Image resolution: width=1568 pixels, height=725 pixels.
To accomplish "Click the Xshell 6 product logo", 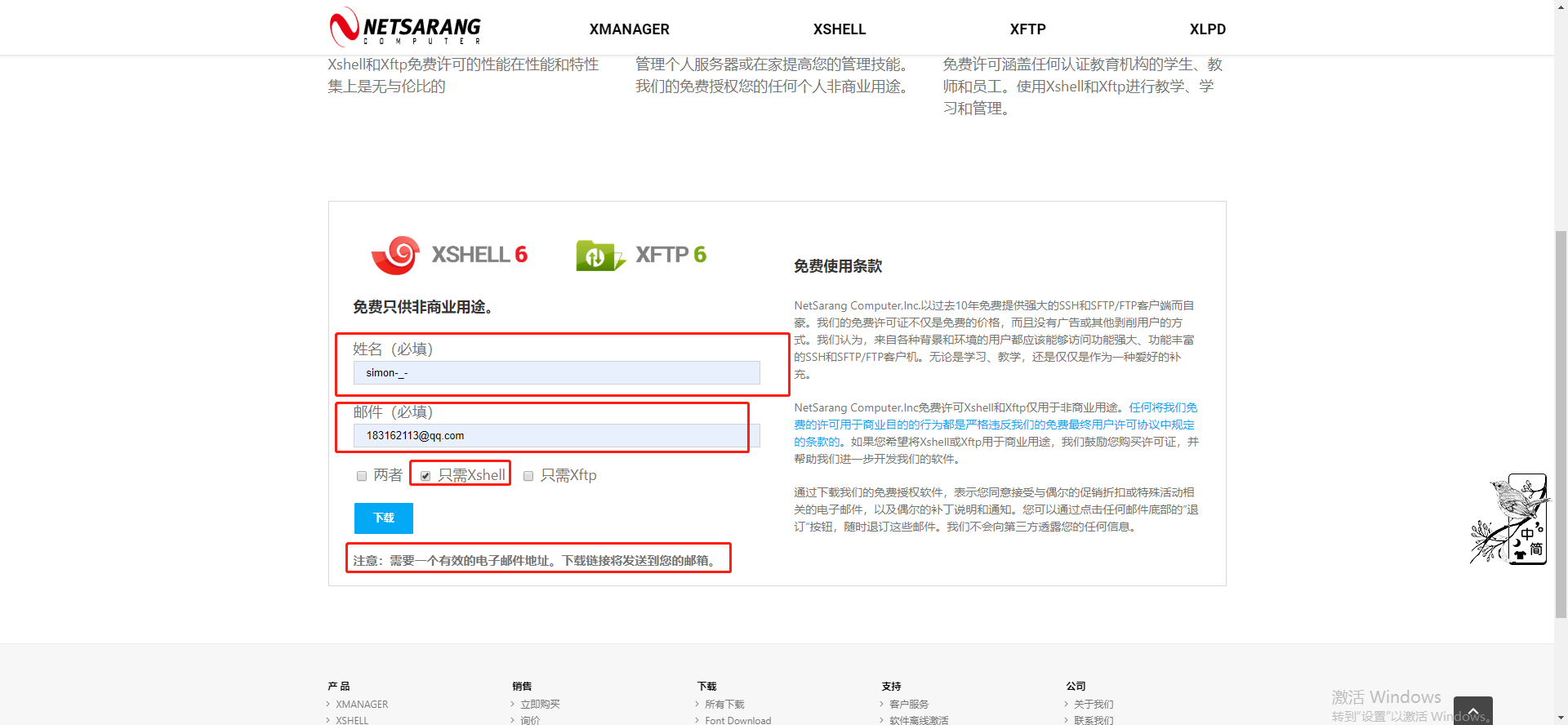I will tap(449, 255).
